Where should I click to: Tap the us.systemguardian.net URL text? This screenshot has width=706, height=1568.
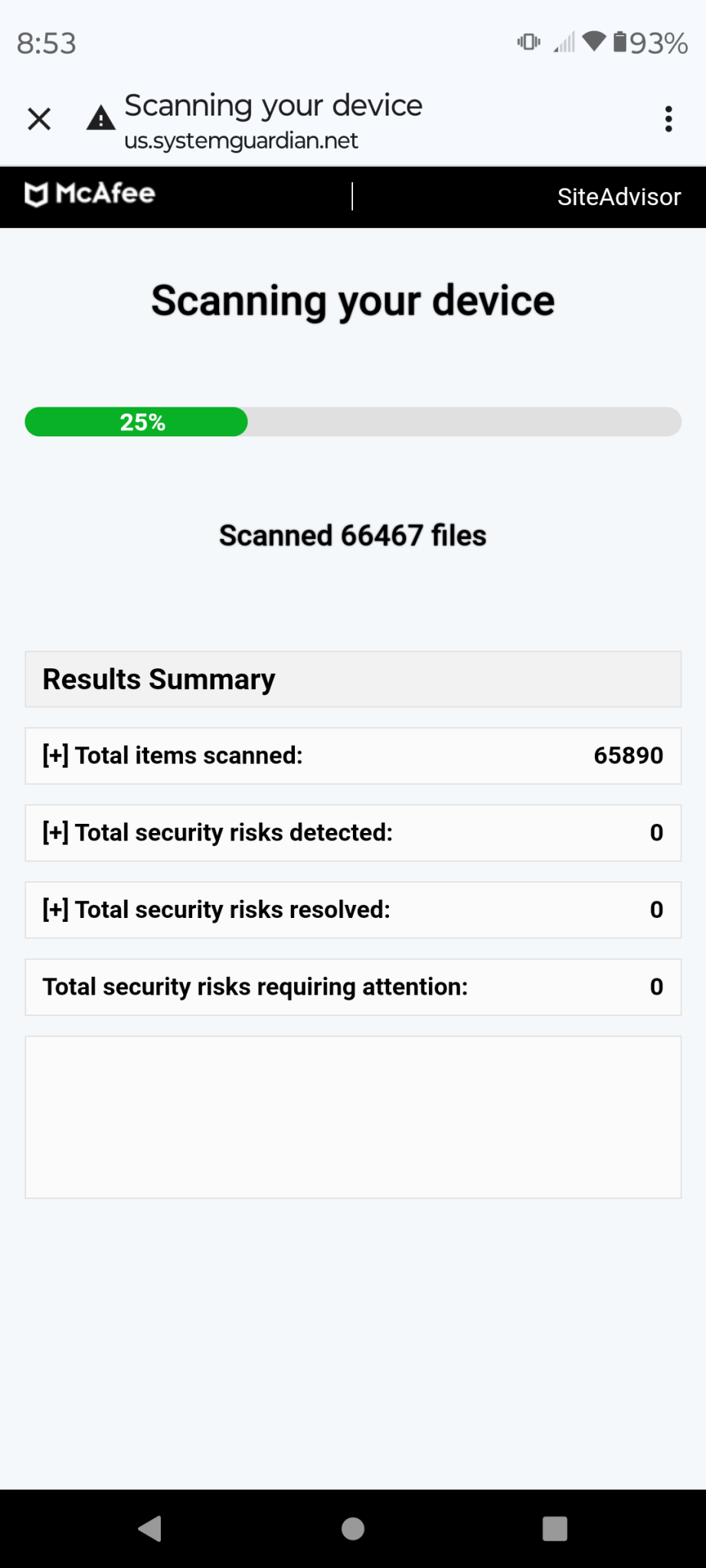[241, 142]
